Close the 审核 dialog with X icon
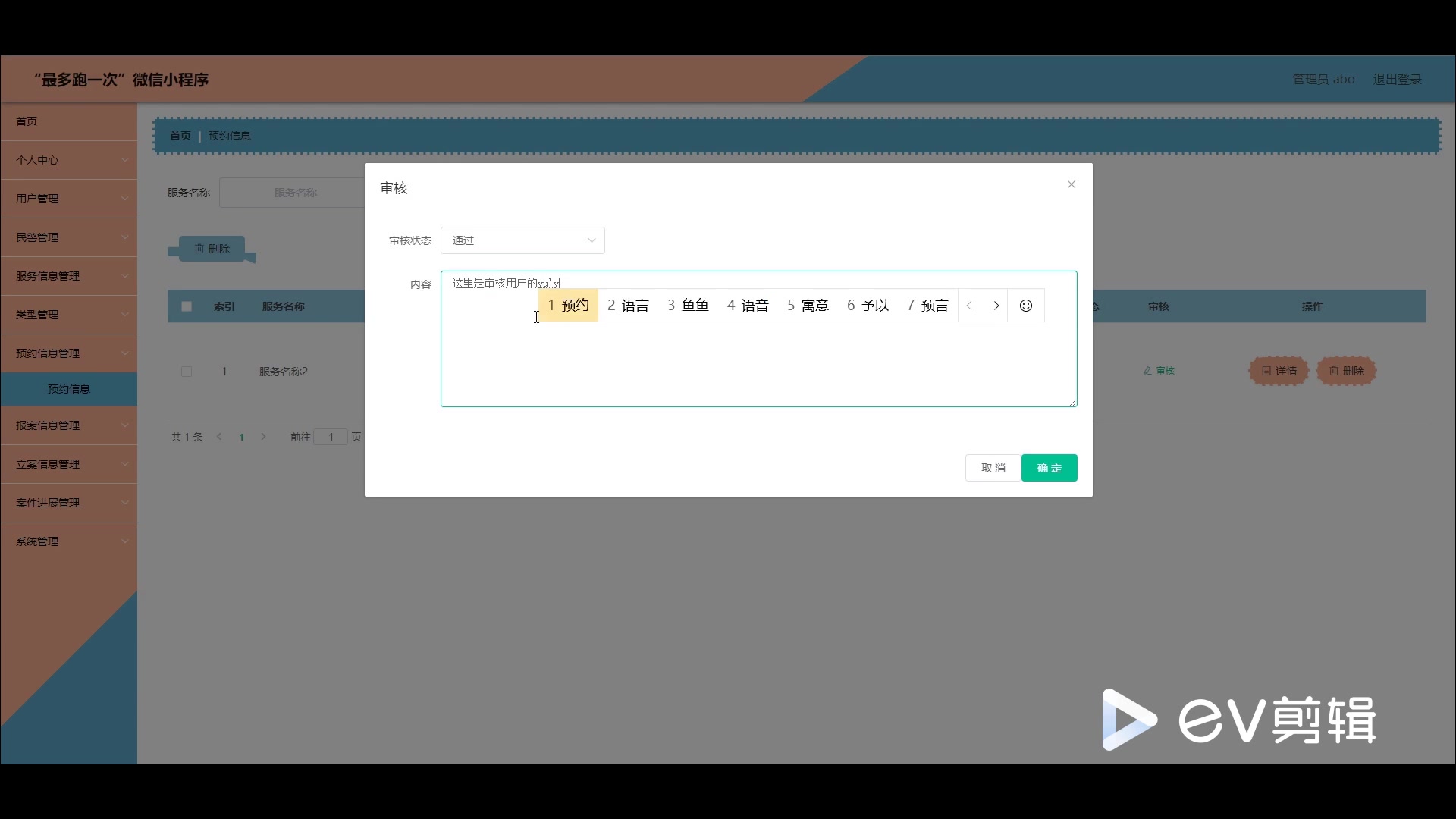Image resolution: width=1456 pixels, height=819 pixels. click(x=1071, y=184)
